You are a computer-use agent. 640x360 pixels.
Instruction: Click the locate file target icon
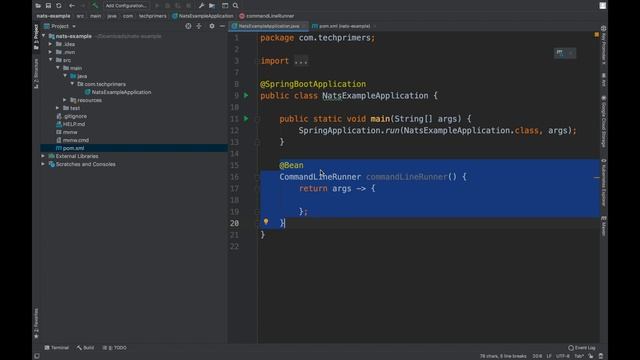188,26
